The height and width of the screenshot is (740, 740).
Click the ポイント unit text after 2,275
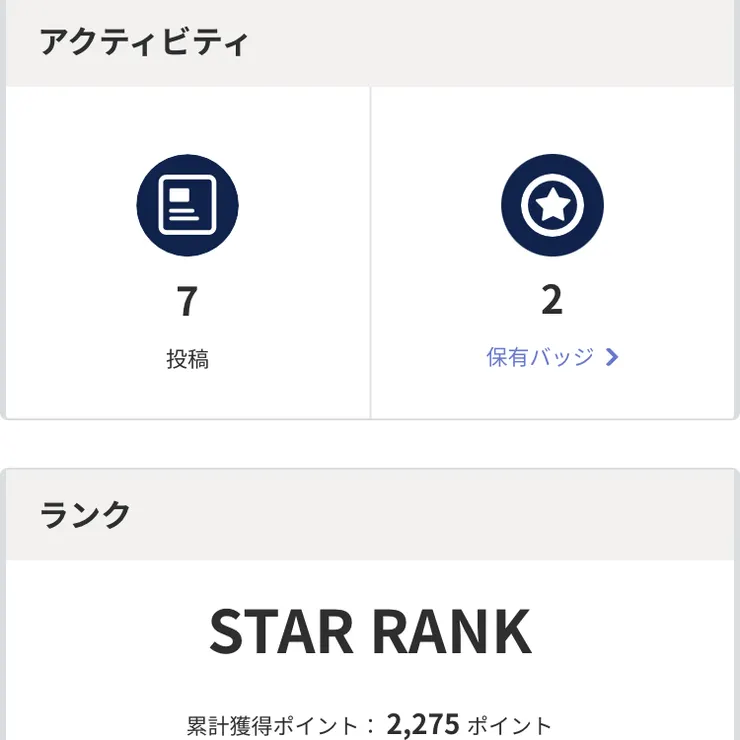pyautogui.click(x=510, y=725)
